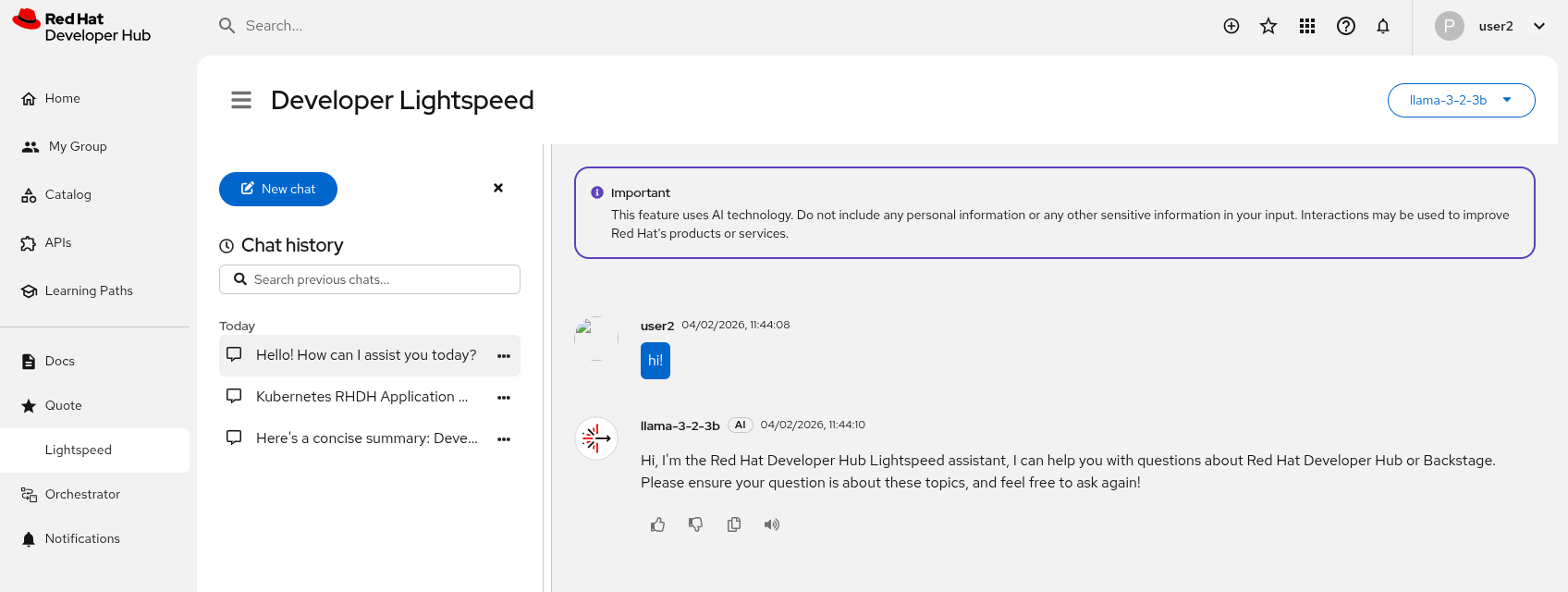Open options for the 'Hello! How can I assist' chat

[504, 356]
